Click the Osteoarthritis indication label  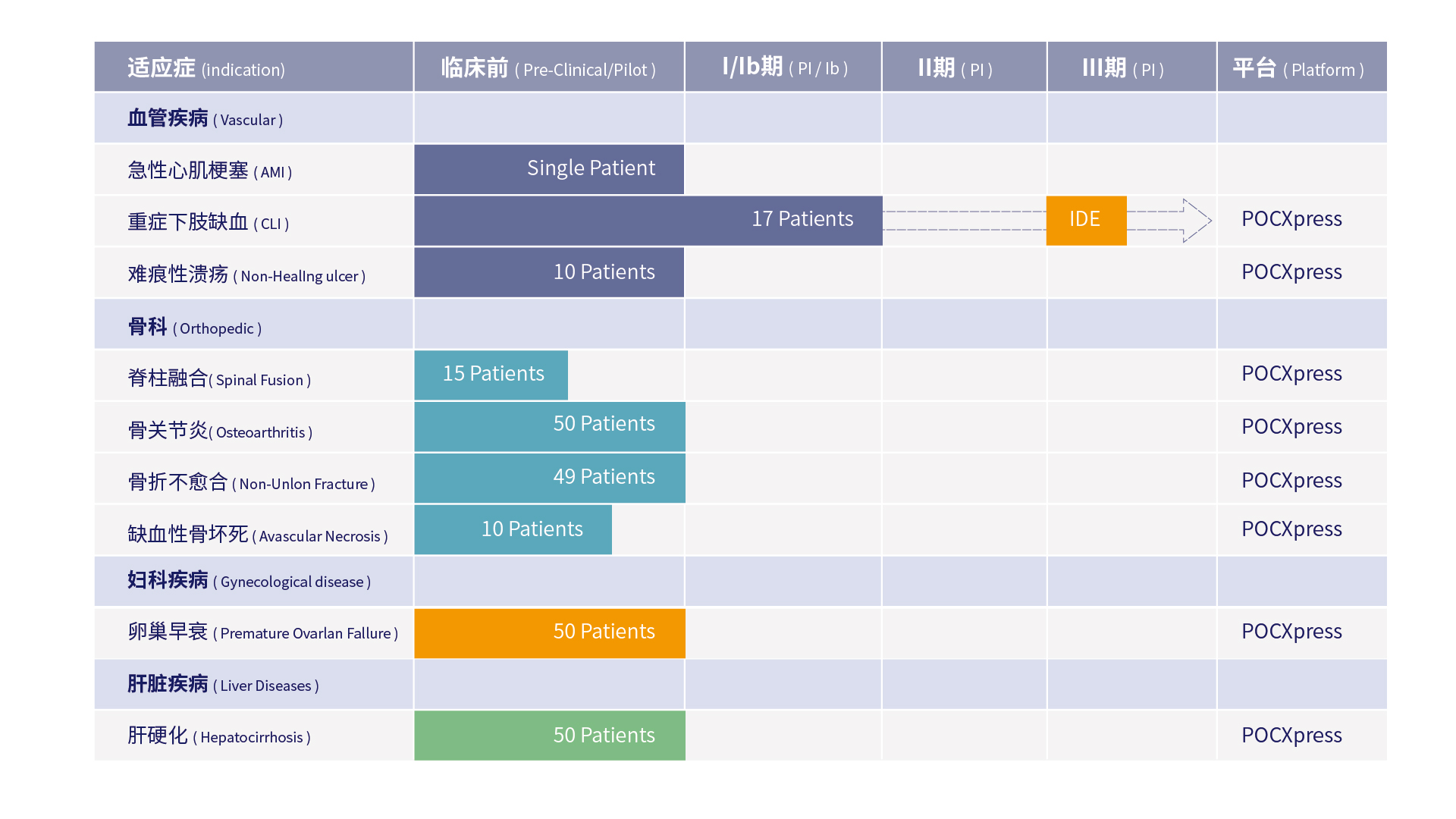click(x=220, y=431)
